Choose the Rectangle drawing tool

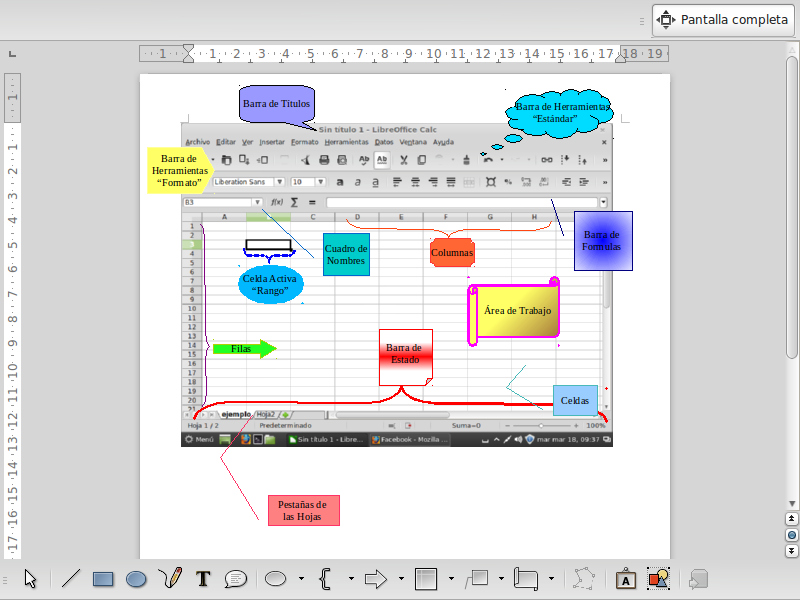pyautogui.click(x=103, y=579)
